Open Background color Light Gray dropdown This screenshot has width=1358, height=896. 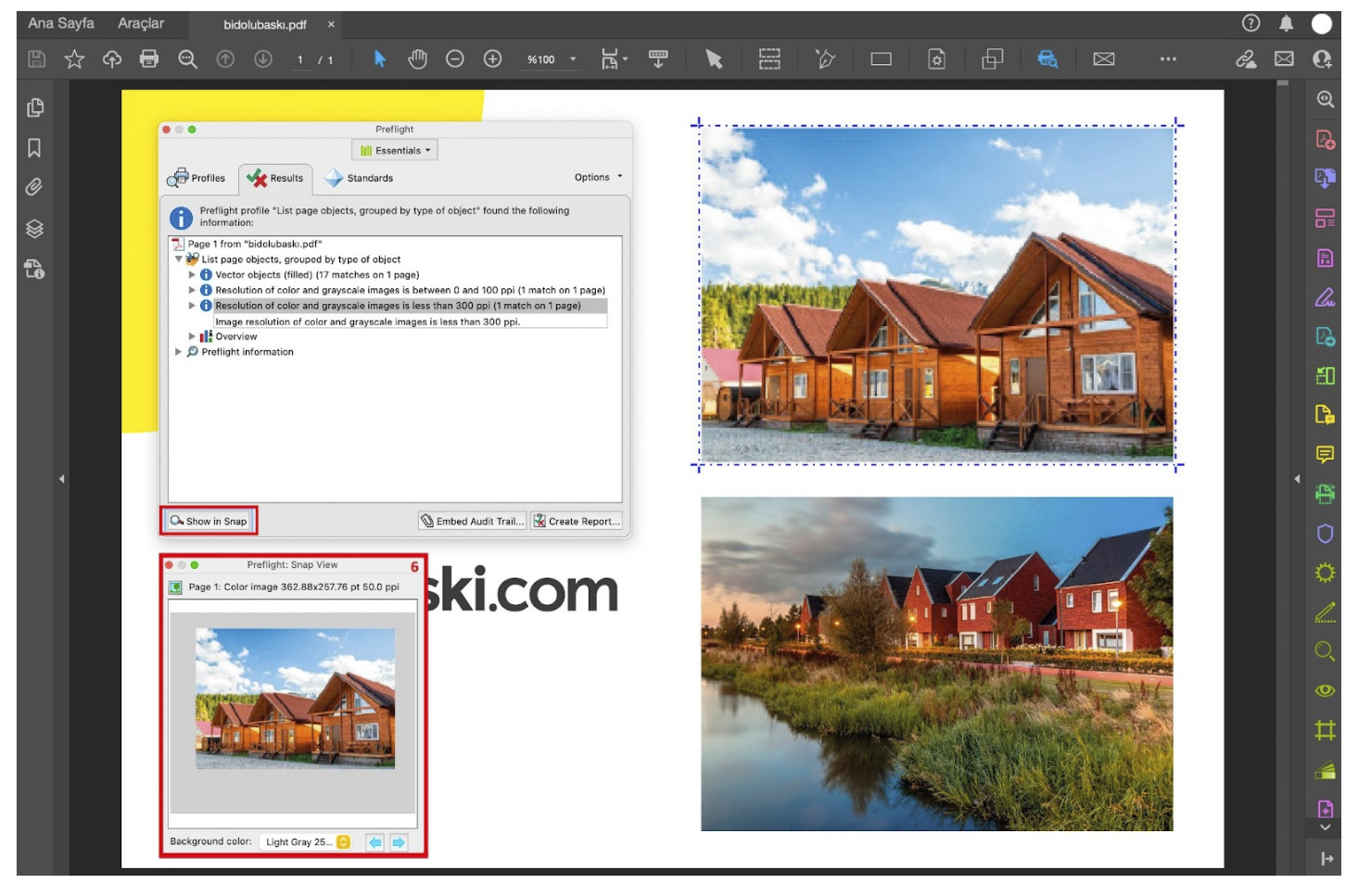pyautogui.click(x=306, y=841)
